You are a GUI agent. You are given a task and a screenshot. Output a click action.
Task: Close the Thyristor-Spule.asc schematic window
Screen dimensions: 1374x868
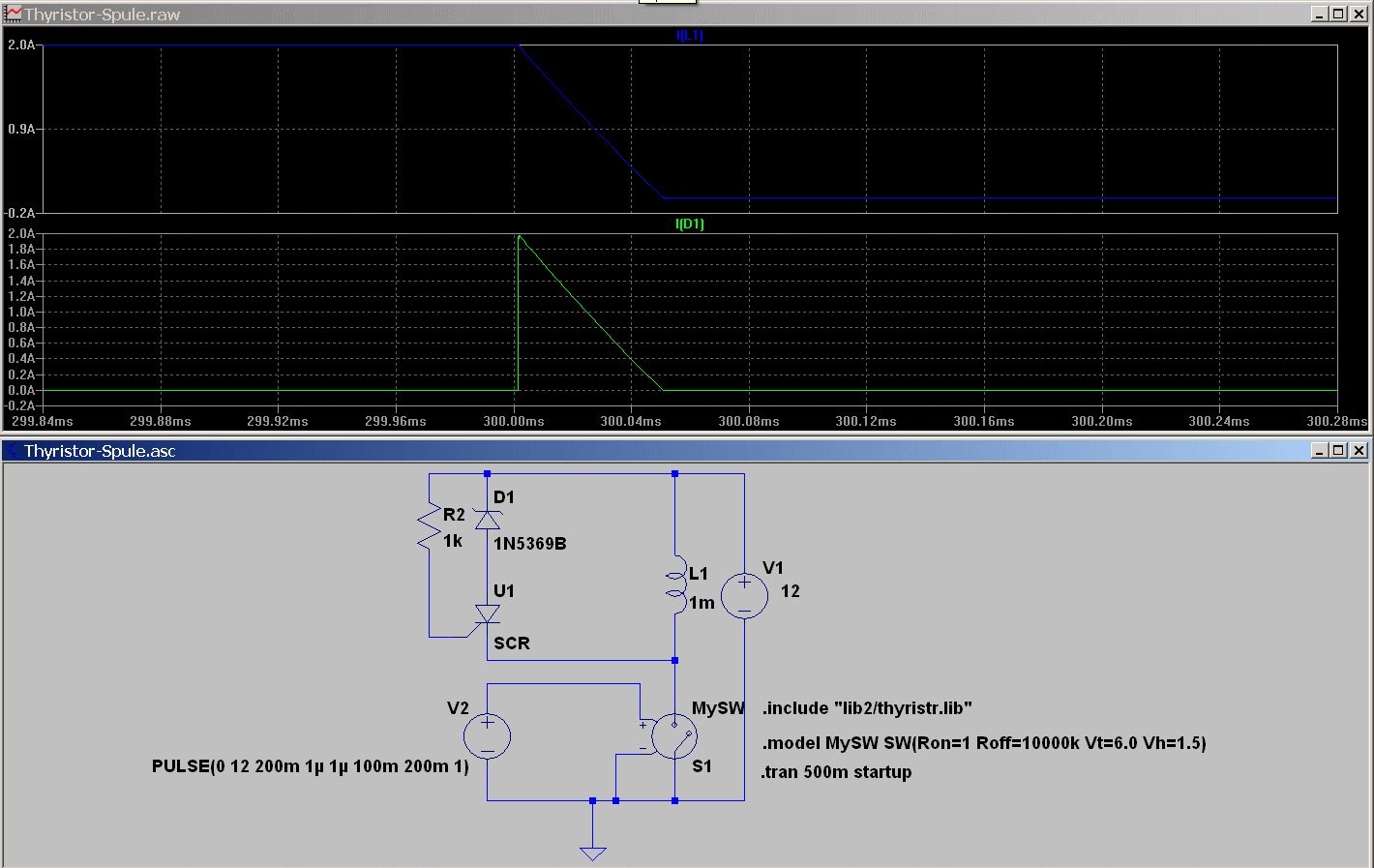coord(1359,450)
